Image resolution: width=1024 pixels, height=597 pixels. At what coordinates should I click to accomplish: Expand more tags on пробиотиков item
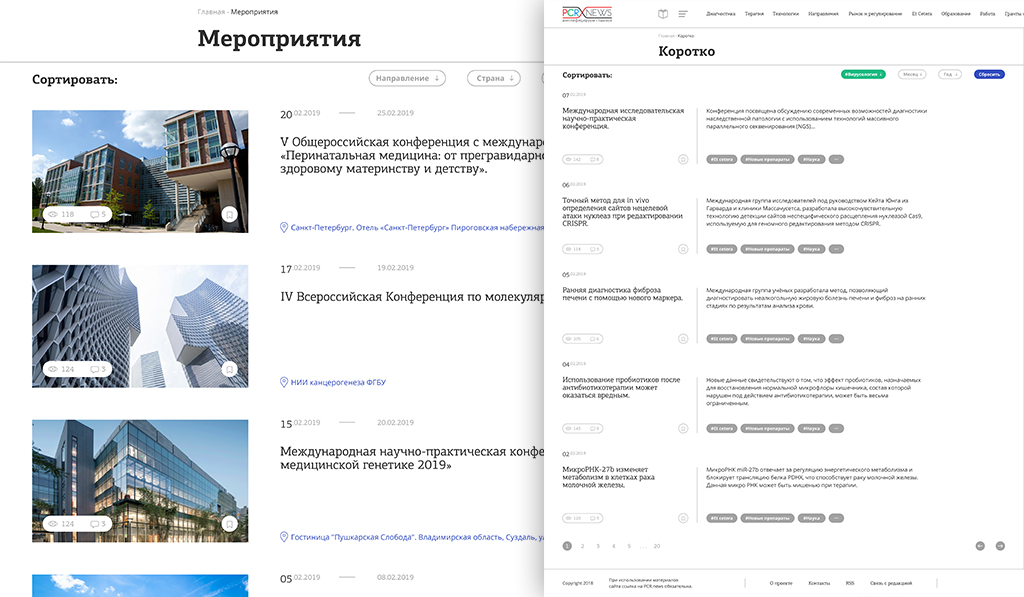coord(836,428)
